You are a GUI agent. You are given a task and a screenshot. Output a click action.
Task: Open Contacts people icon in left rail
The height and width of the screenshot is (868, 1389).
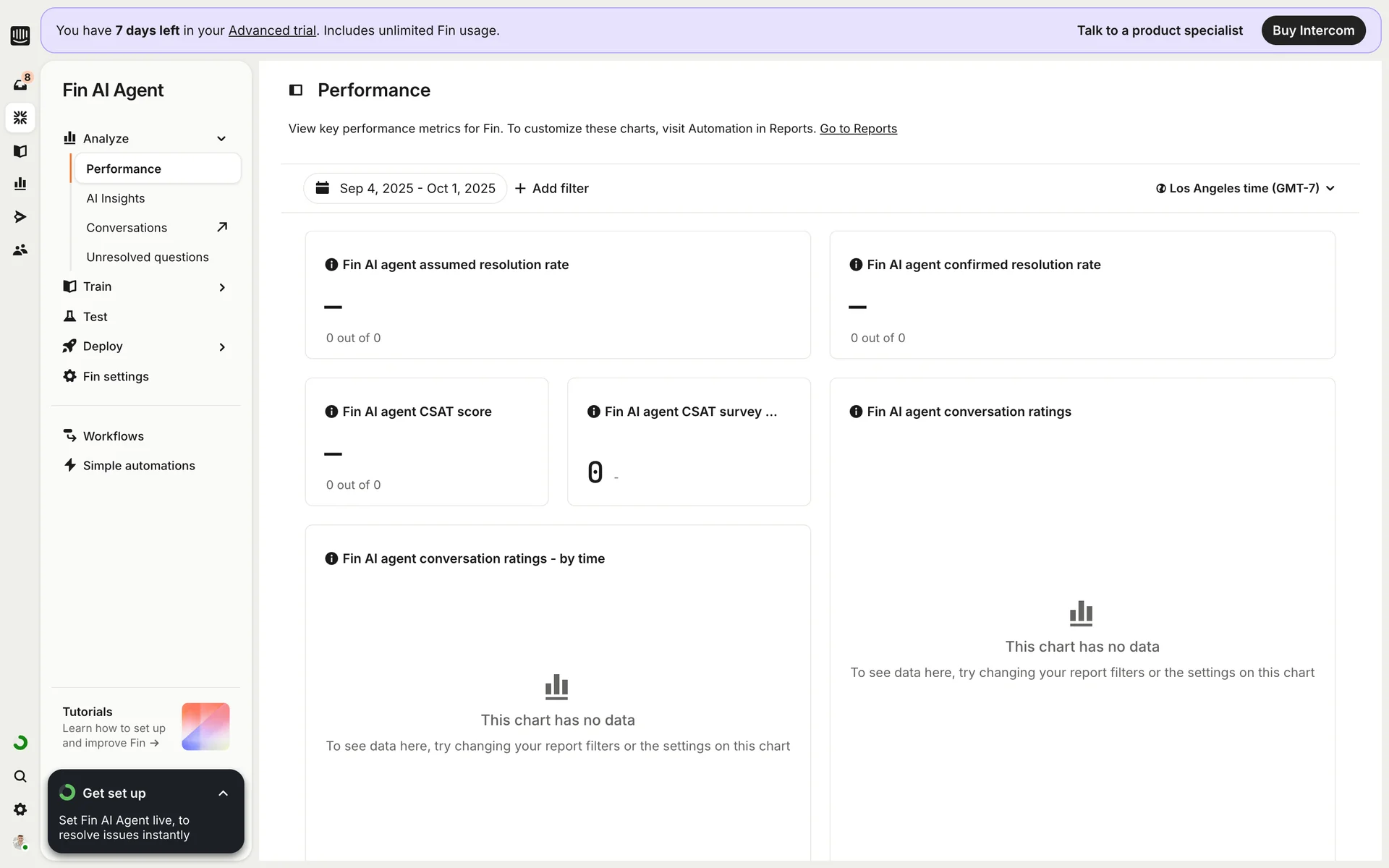[x=20, y=250]
